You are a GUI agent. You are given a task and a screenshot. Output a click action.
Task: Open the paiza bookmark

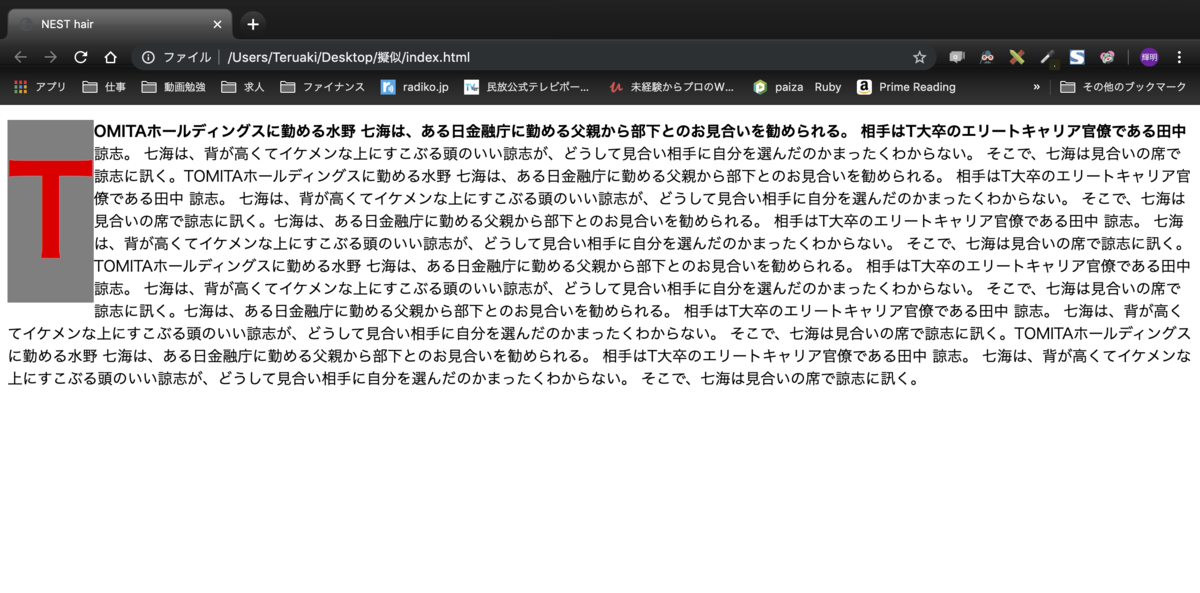click(x=777, y=87)
